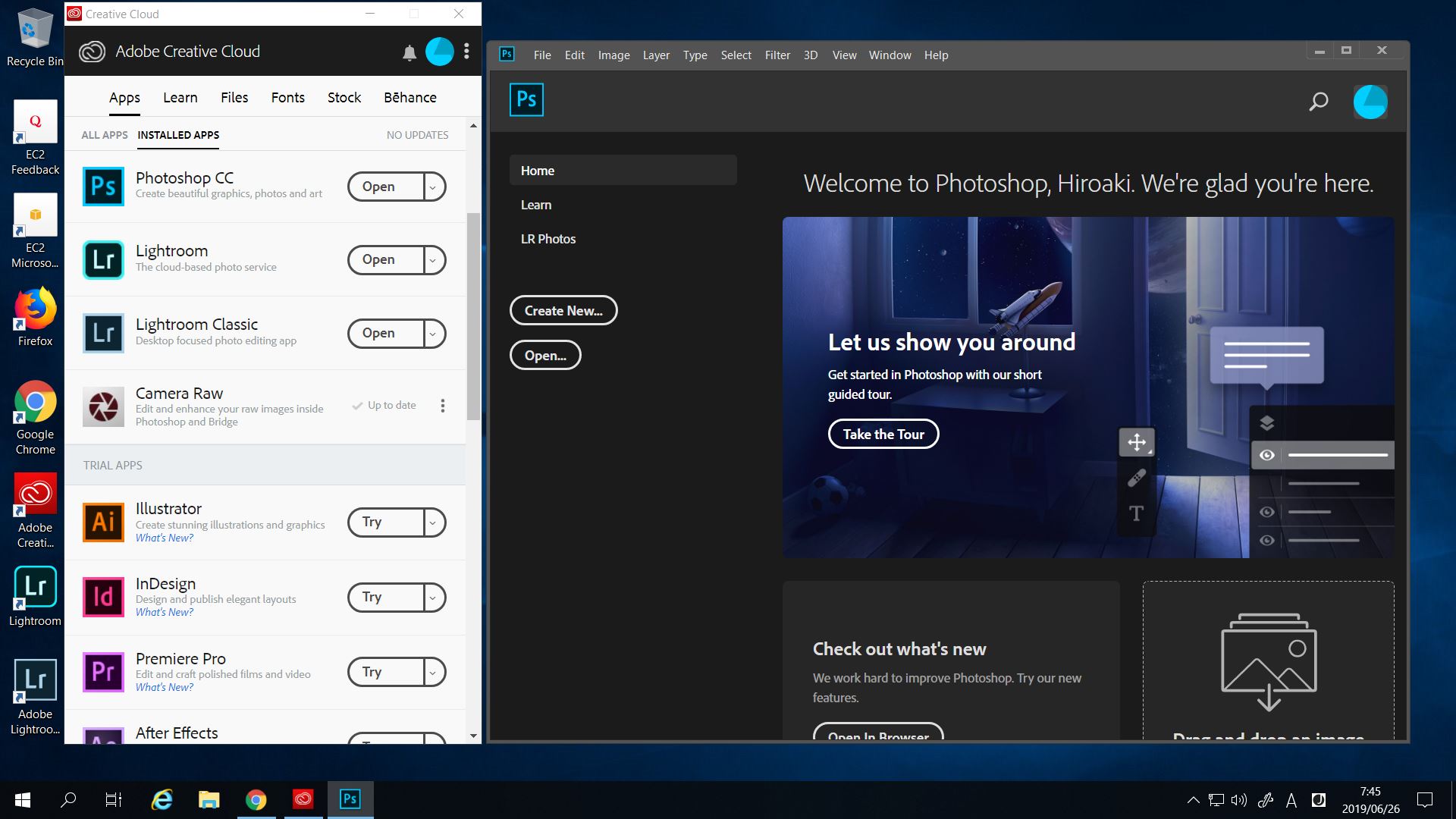Open Task View from the taskbar
Image resolution: width=1456 pixels, height=819 pixels.
tap(114, 799)
